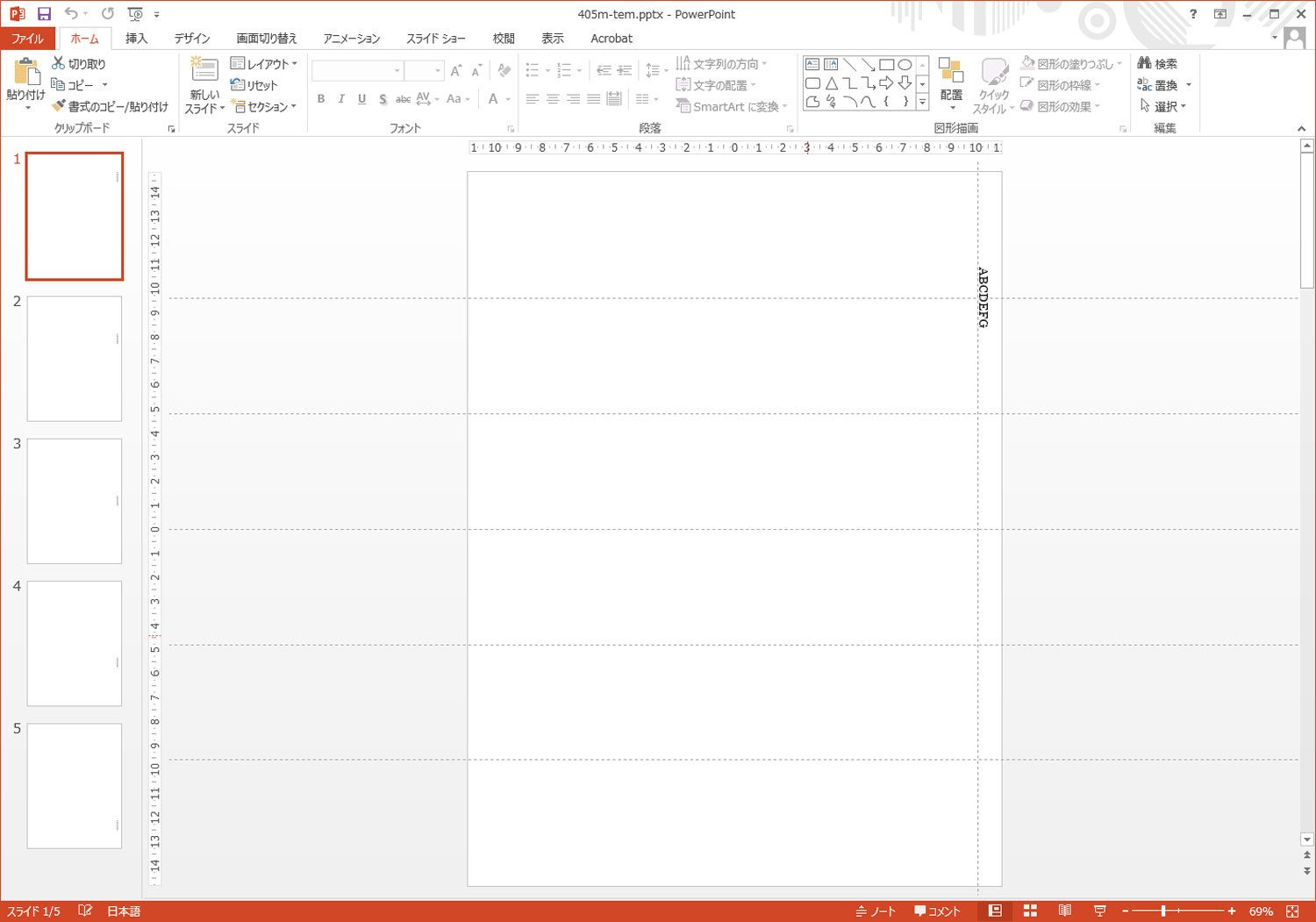
Task: Open the Design (デザイン) tab
Action: (x=191, y=39)
